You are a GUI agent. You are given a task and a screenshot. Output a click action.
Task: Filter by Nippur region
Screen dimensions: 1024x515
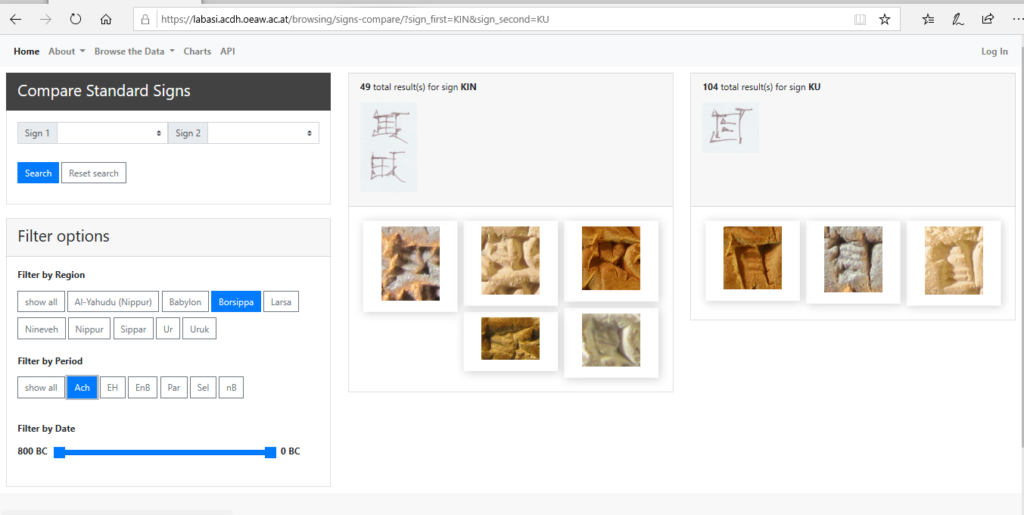coord(89,329)
